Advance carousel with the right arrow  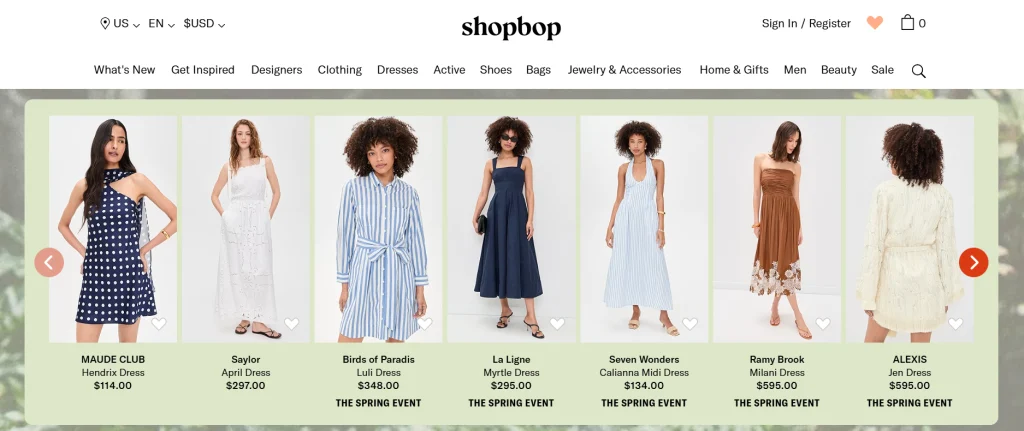tap(973, 263)
